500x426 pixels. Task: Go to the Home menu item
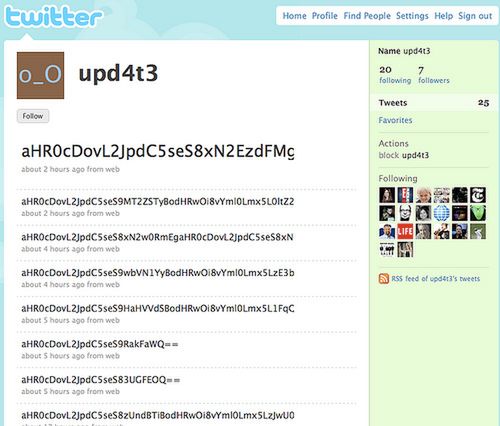(294, 16)
